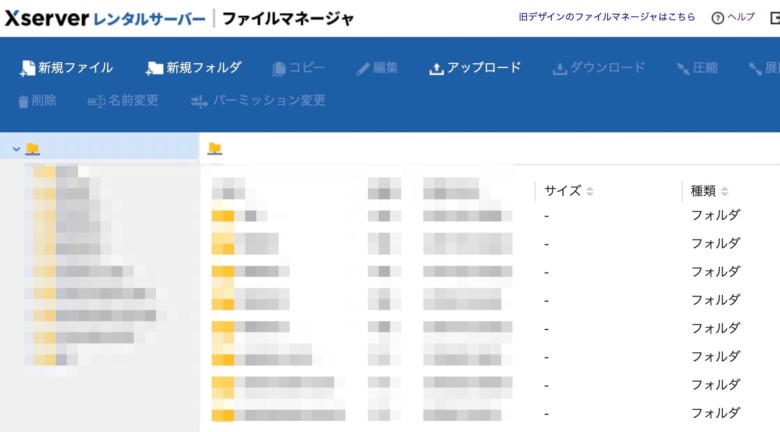Image resolution: width=780 pixels, height=432 pixels.
Task: Open the 旧デザインのファイルマネージャはこちら link
Action: (x=607, y=17)
